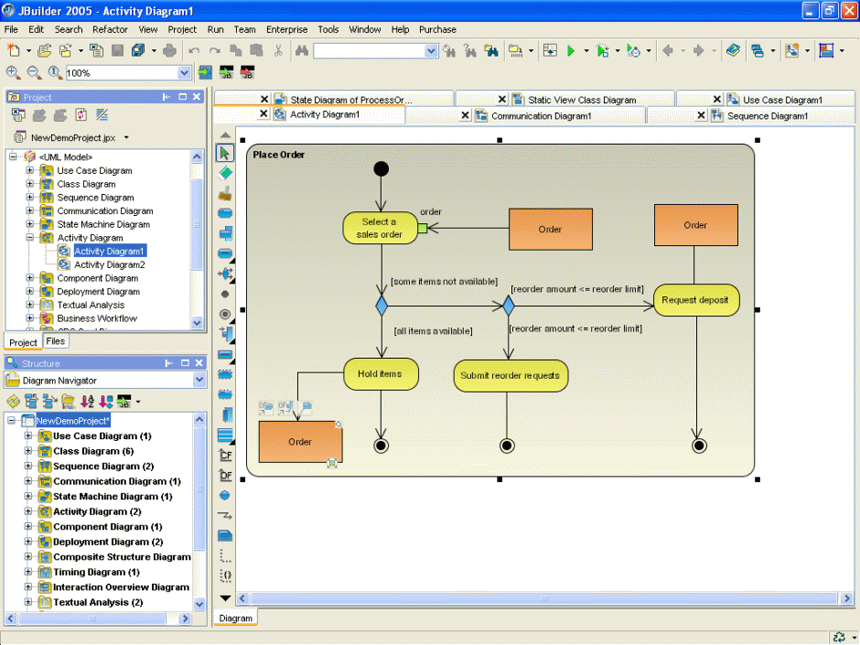Click the Diagram tab at bottom
860x645 pixels.
[x=236, y=618]
